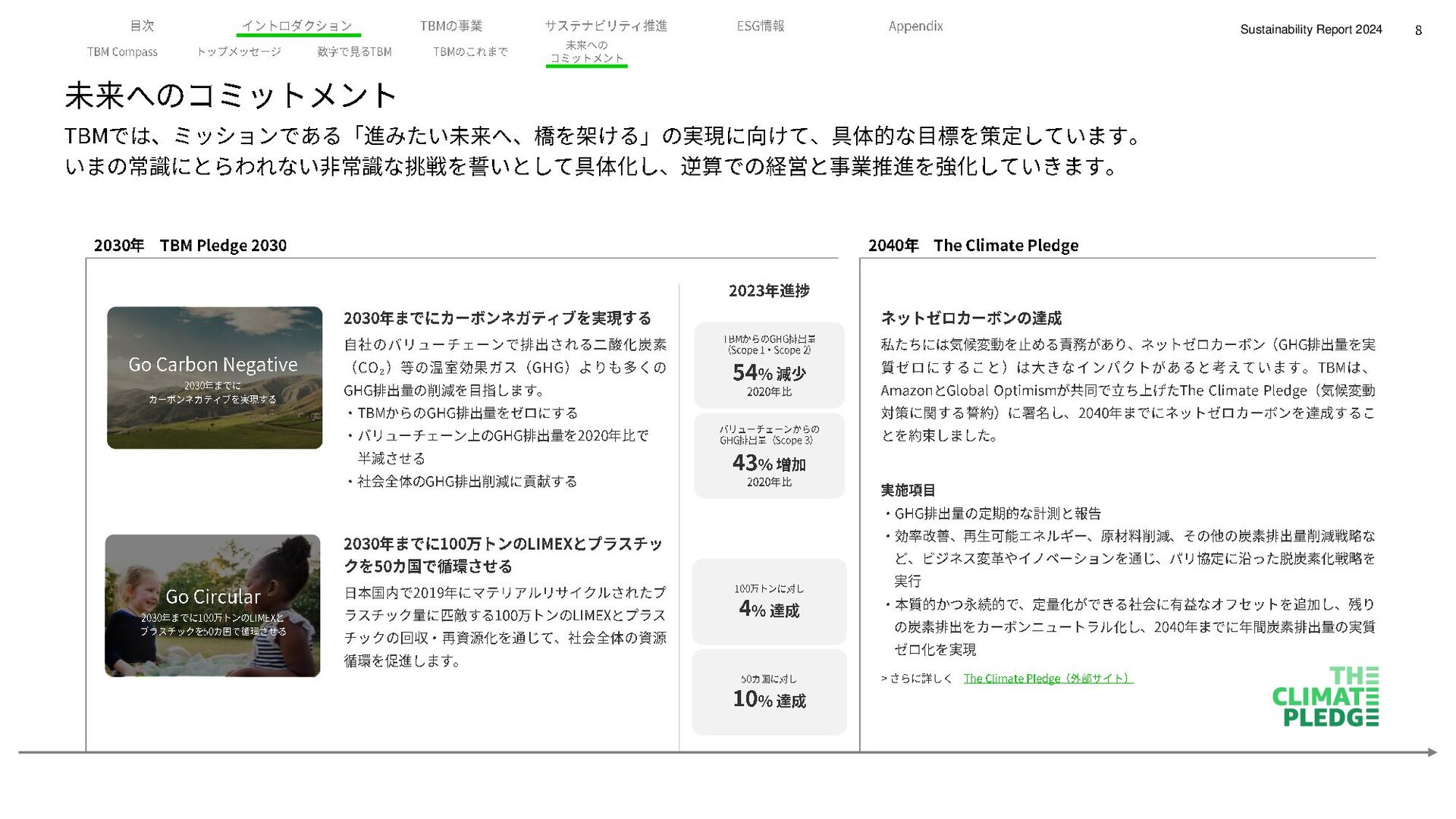This screenshot has height=819, width=1456.
Task: Click the timeline arrow head at right
Action: click(x=1431, y=752)
